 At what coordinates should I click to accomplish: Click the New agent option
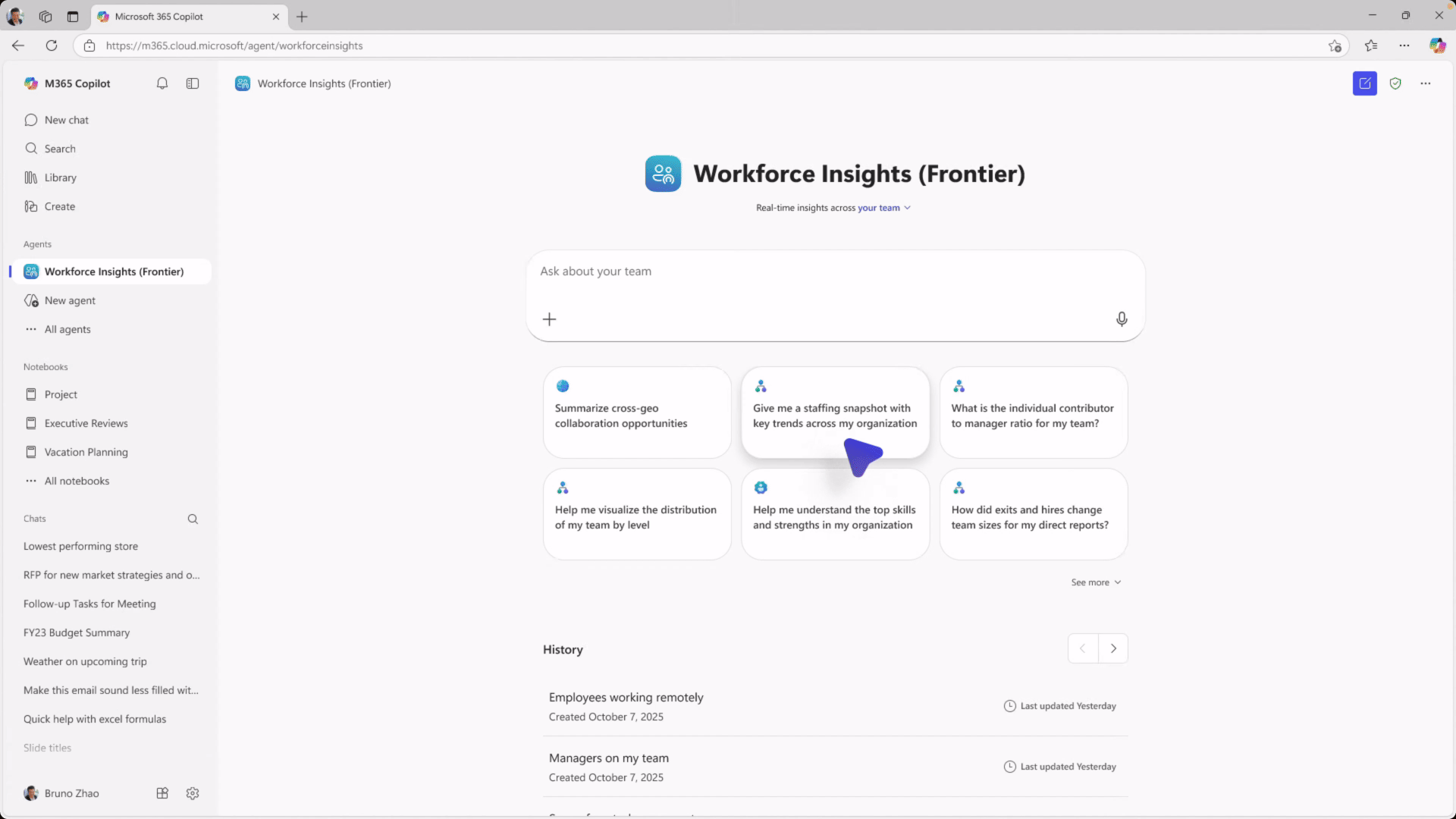(70, 300)
